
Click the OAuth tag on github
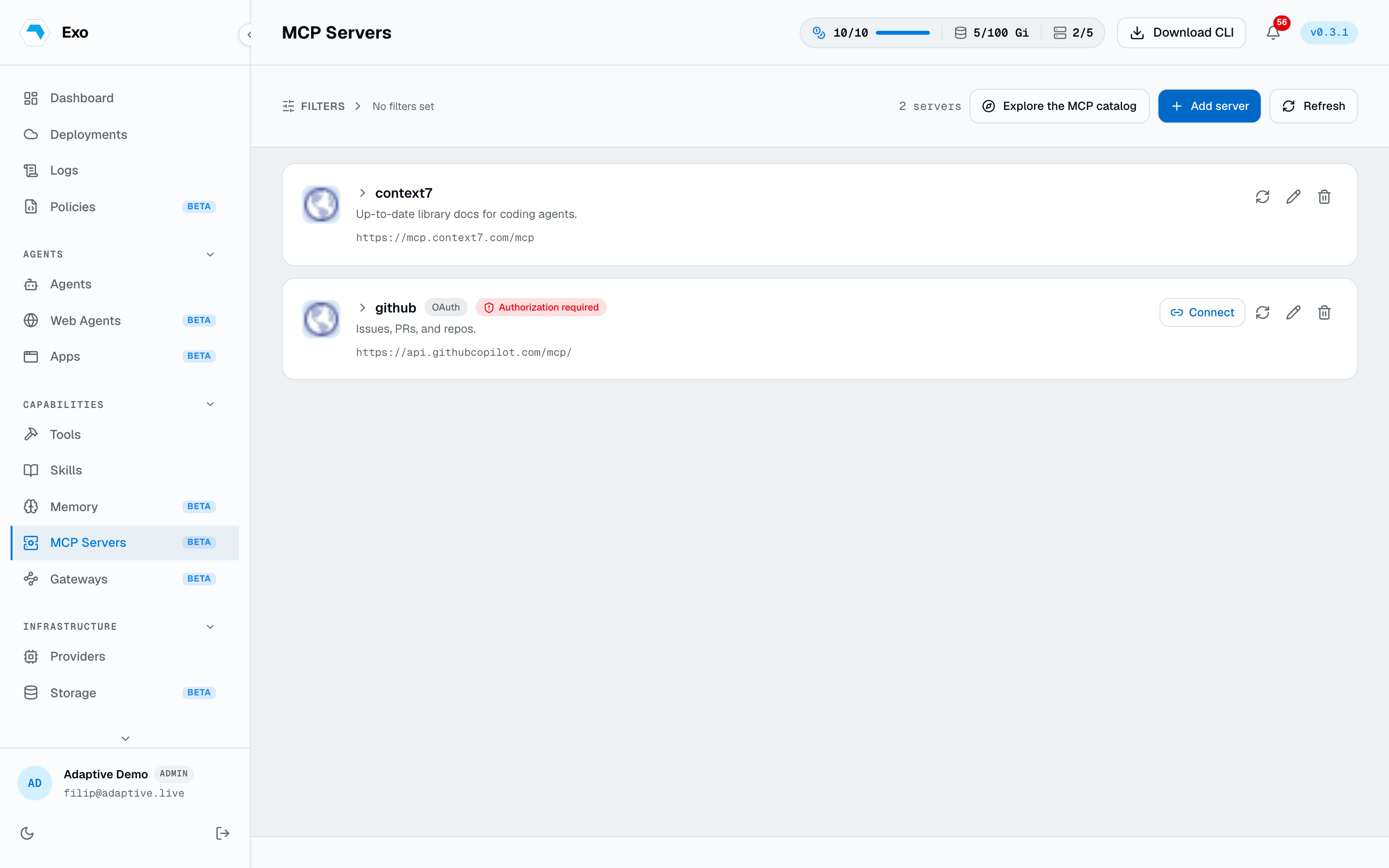446,308
